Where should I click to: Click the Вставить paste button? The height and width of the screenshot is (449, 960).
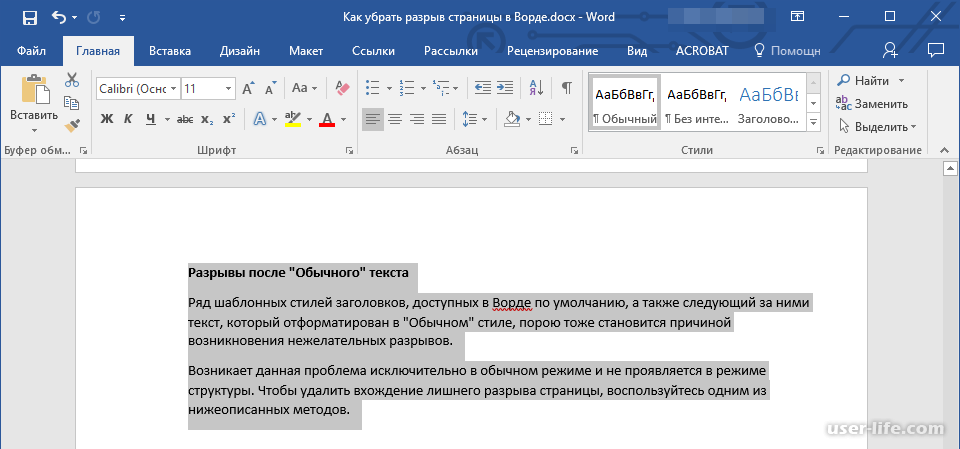pos(34,103)
